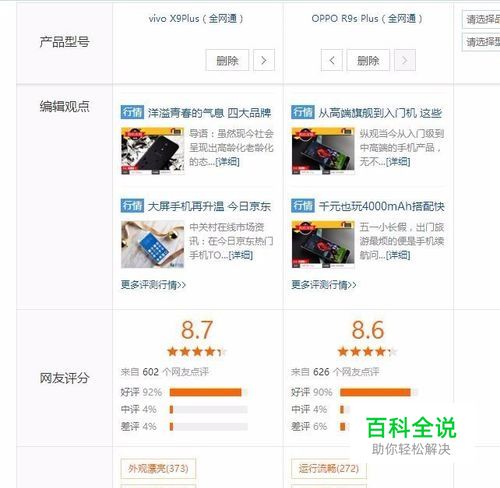
Task: Open the article 洋溢青春的气息 四大品牌
Action: coord(210,113)
